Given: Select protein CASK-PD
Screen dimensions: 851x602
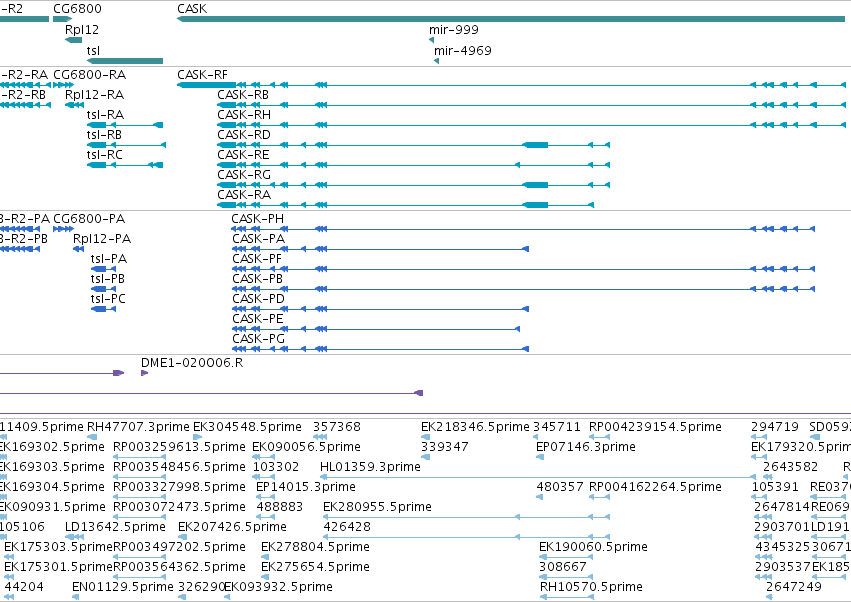Looking at the screenshot, I should [380, 309].
